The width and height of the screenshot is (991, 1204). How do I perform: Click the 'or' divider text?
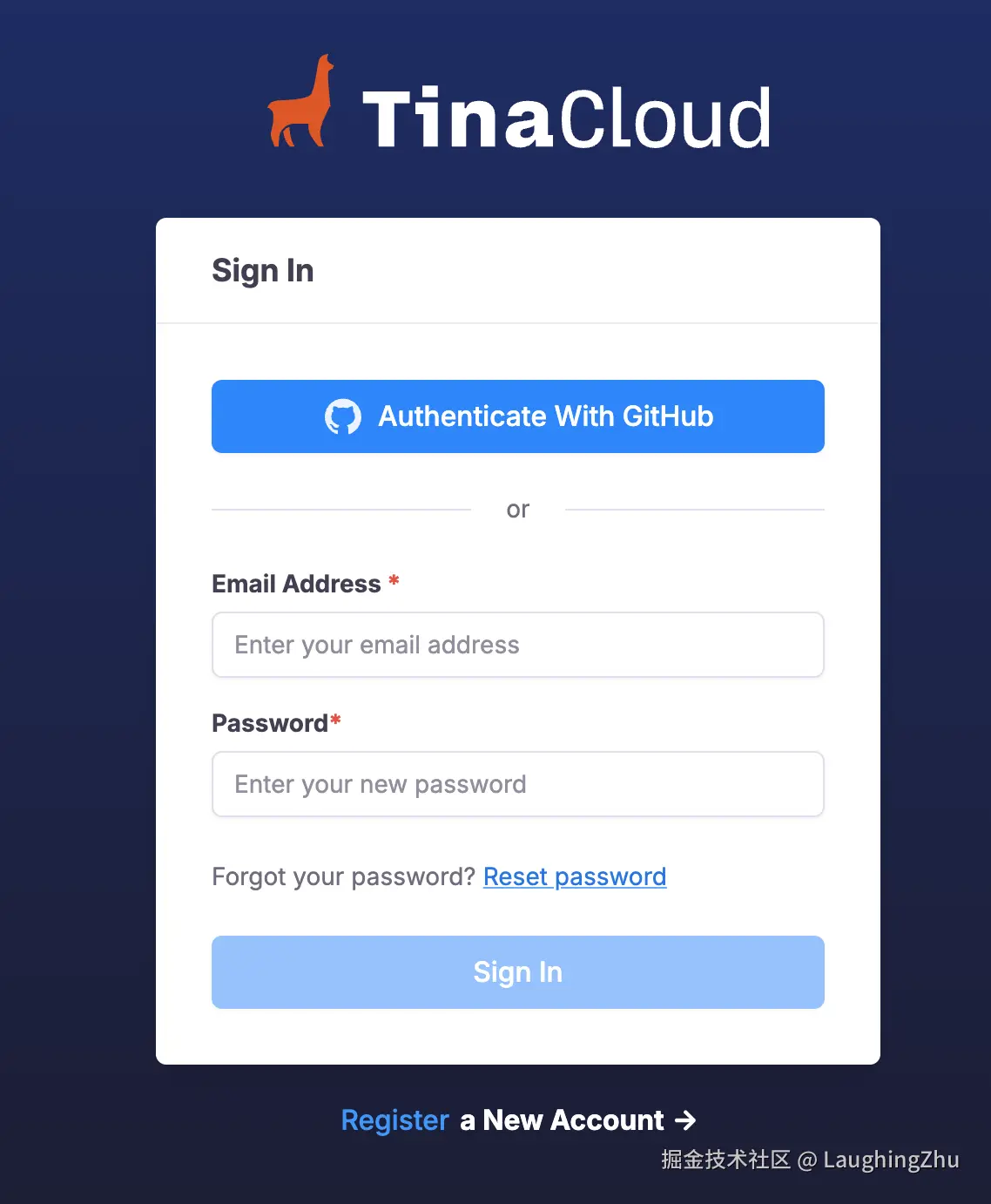(x=518, y=510)
